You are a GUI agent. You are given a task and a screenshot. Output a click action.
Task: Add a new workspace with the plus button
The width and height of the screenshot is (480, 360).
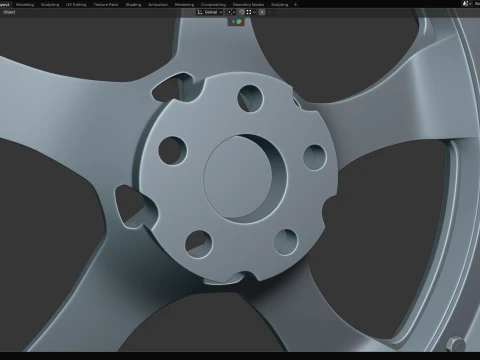[295, 5]
